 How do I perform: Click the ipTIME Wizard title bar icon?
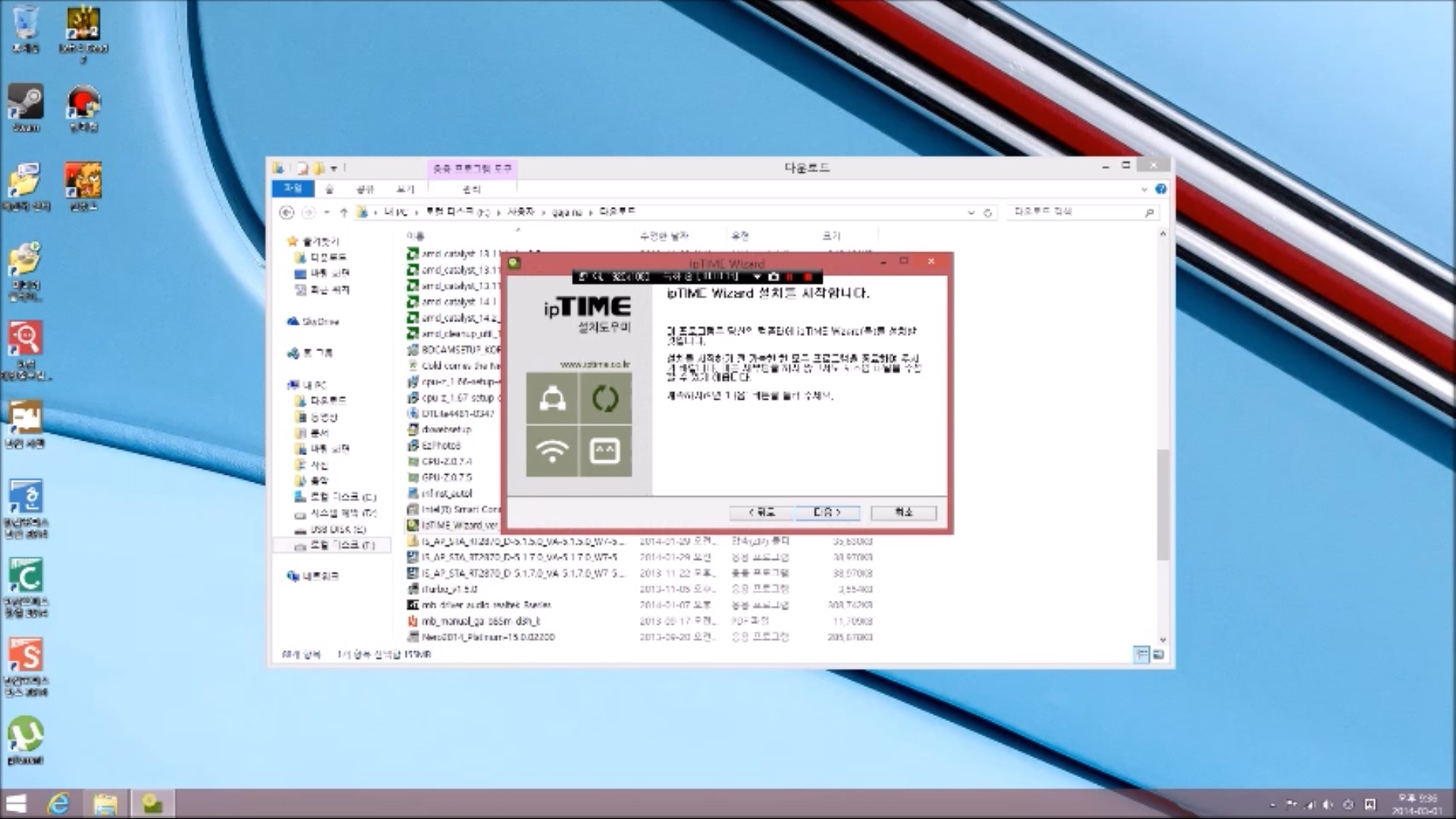click(x=515, y=262)
